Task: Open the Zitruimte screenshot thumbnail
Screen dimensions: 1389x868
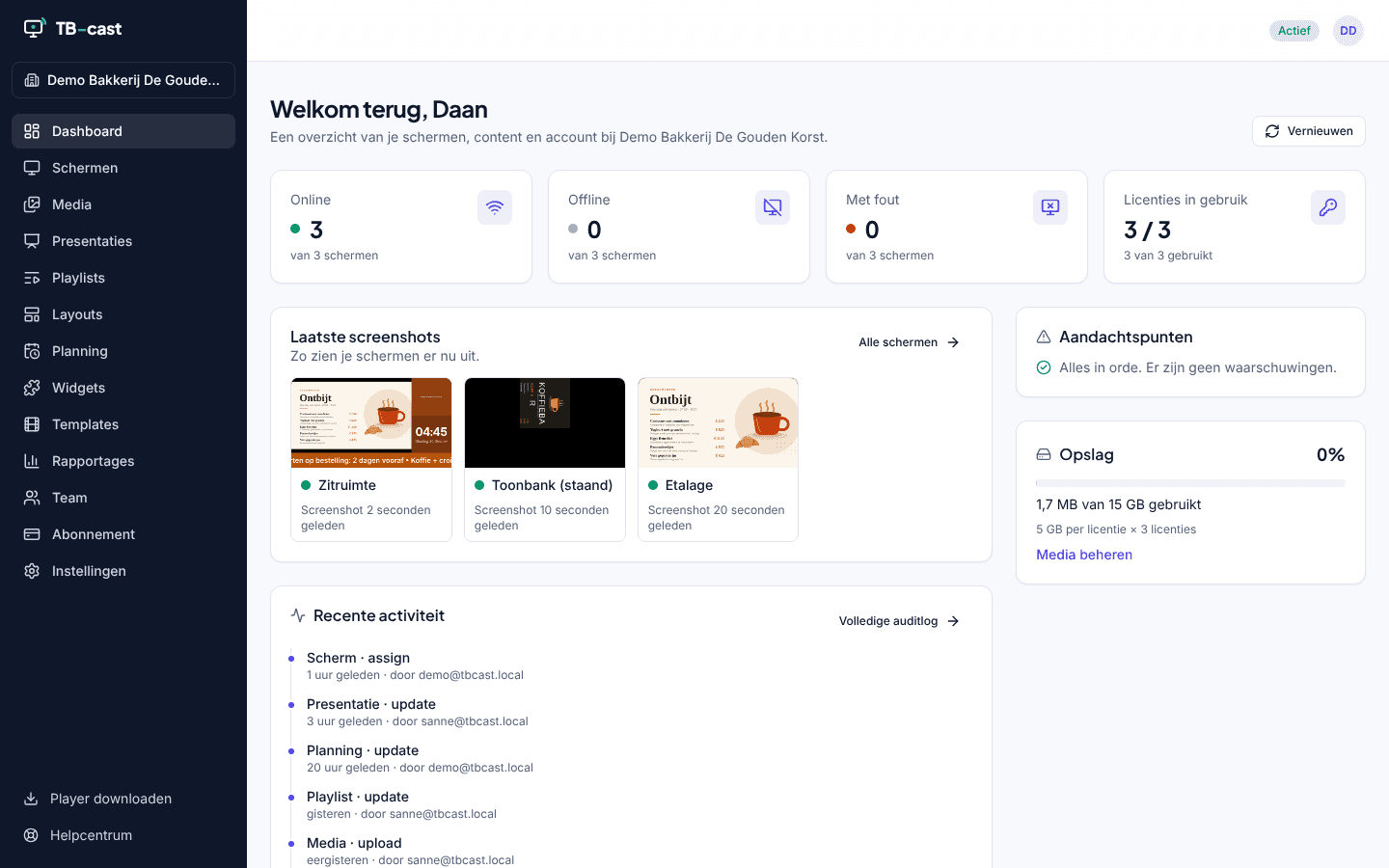Action: [371, 422]
